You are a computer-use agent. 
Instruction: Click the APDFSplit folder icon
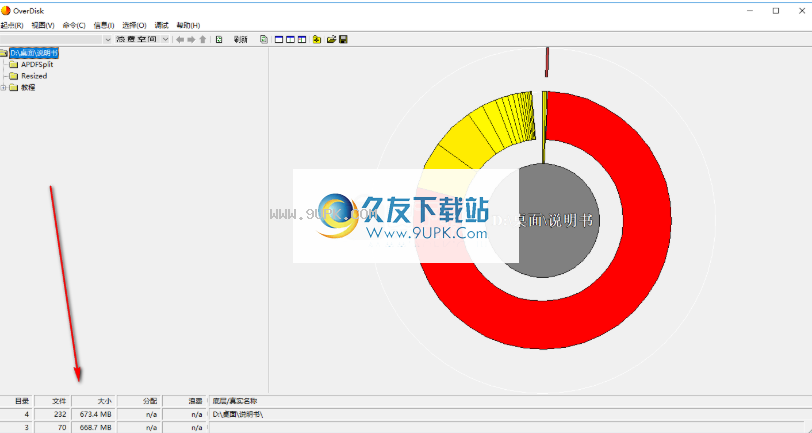pyautogui.click(x=14, y=65)
